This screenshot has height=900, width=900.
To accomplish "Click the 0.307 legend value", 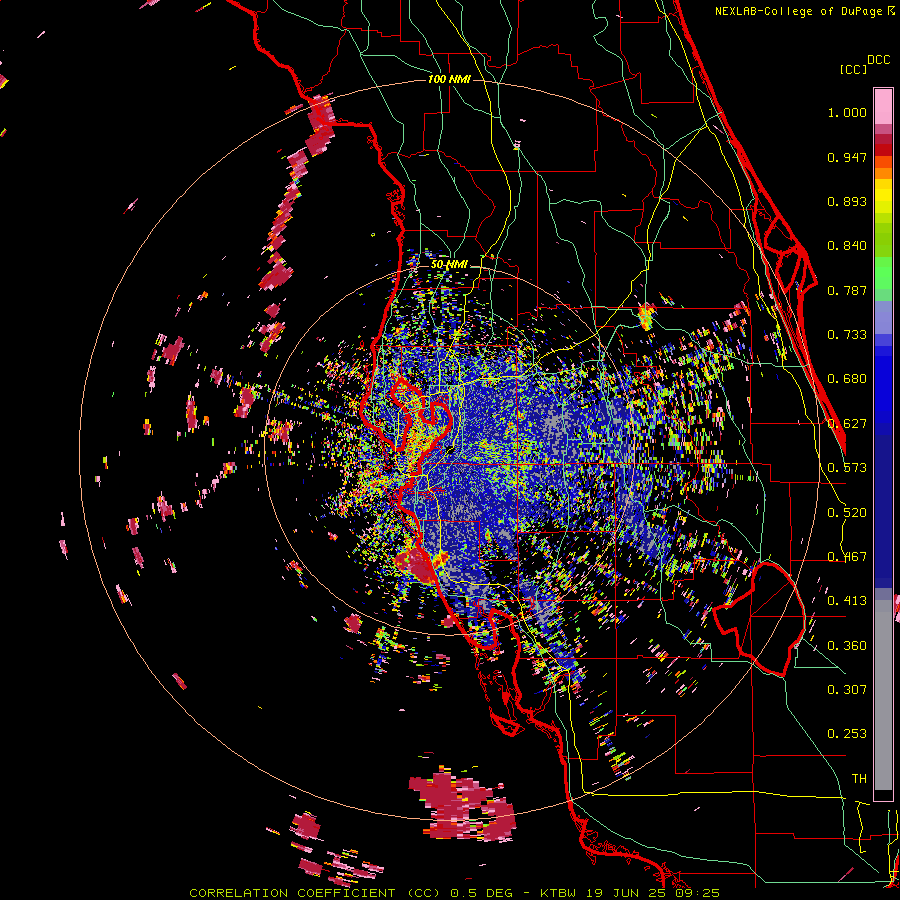I will [x=847, y=690].
